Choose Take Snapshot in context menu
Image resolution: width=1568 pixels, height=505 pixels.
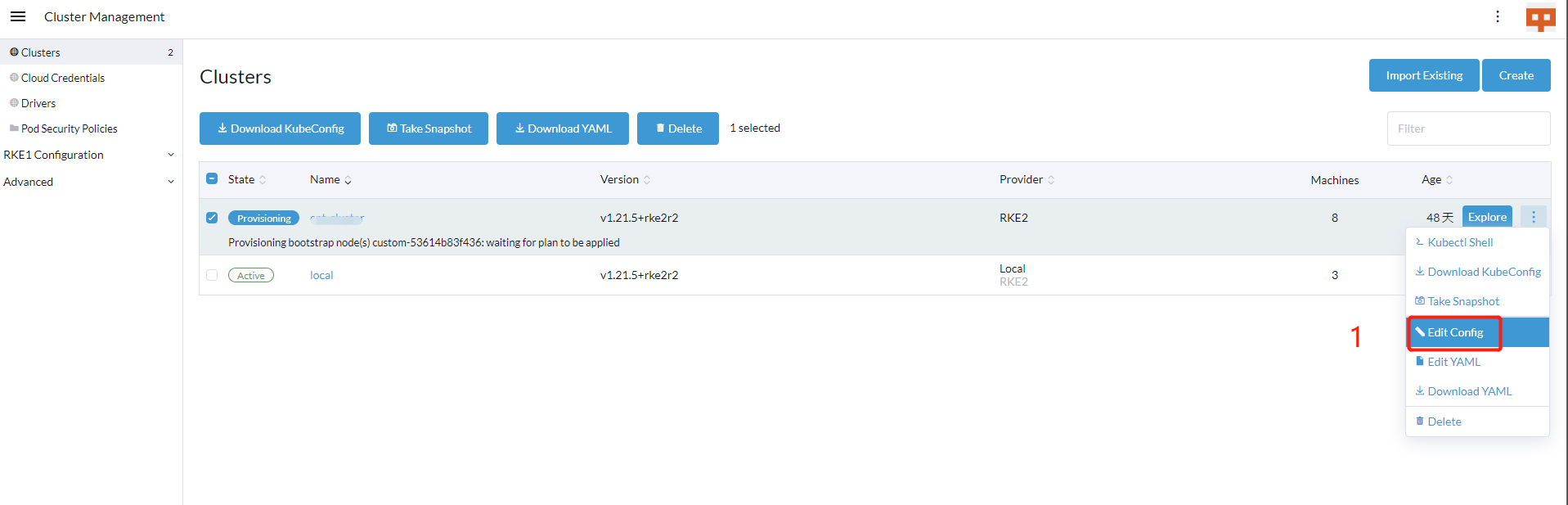click(1477, 301)
